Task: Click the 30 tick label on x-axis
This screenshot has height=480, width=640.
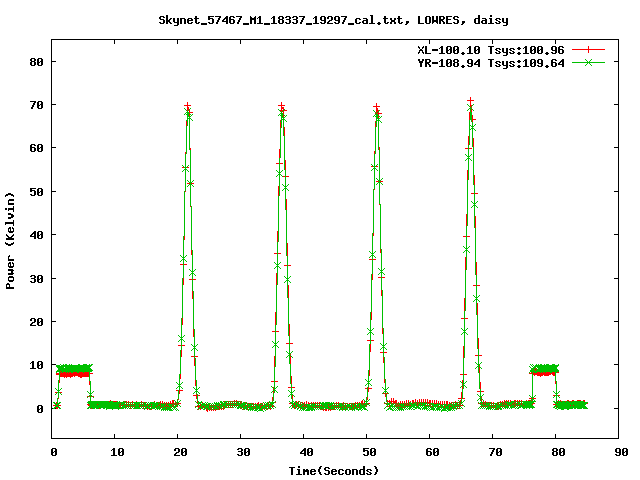Action: [x=242, y=452]
